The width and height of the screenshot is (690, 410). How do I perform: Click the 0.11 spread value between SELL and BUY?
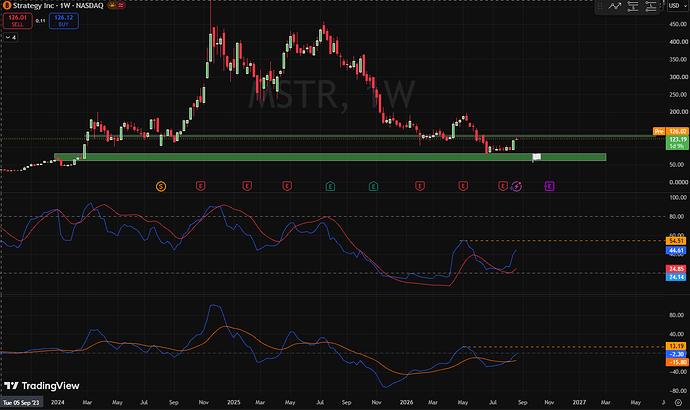coord(40,21)
